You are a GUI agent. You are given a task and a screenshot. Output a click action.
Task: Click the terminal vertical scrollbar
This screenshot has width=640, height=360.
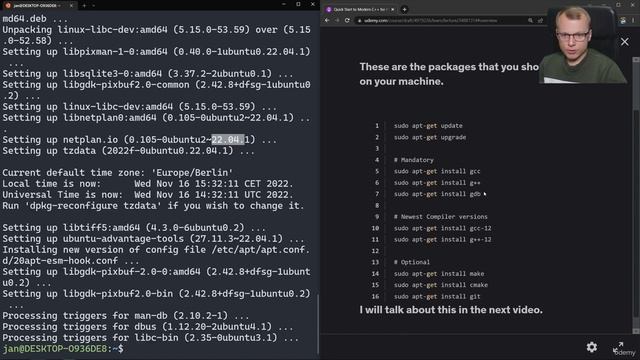(318, 324)
